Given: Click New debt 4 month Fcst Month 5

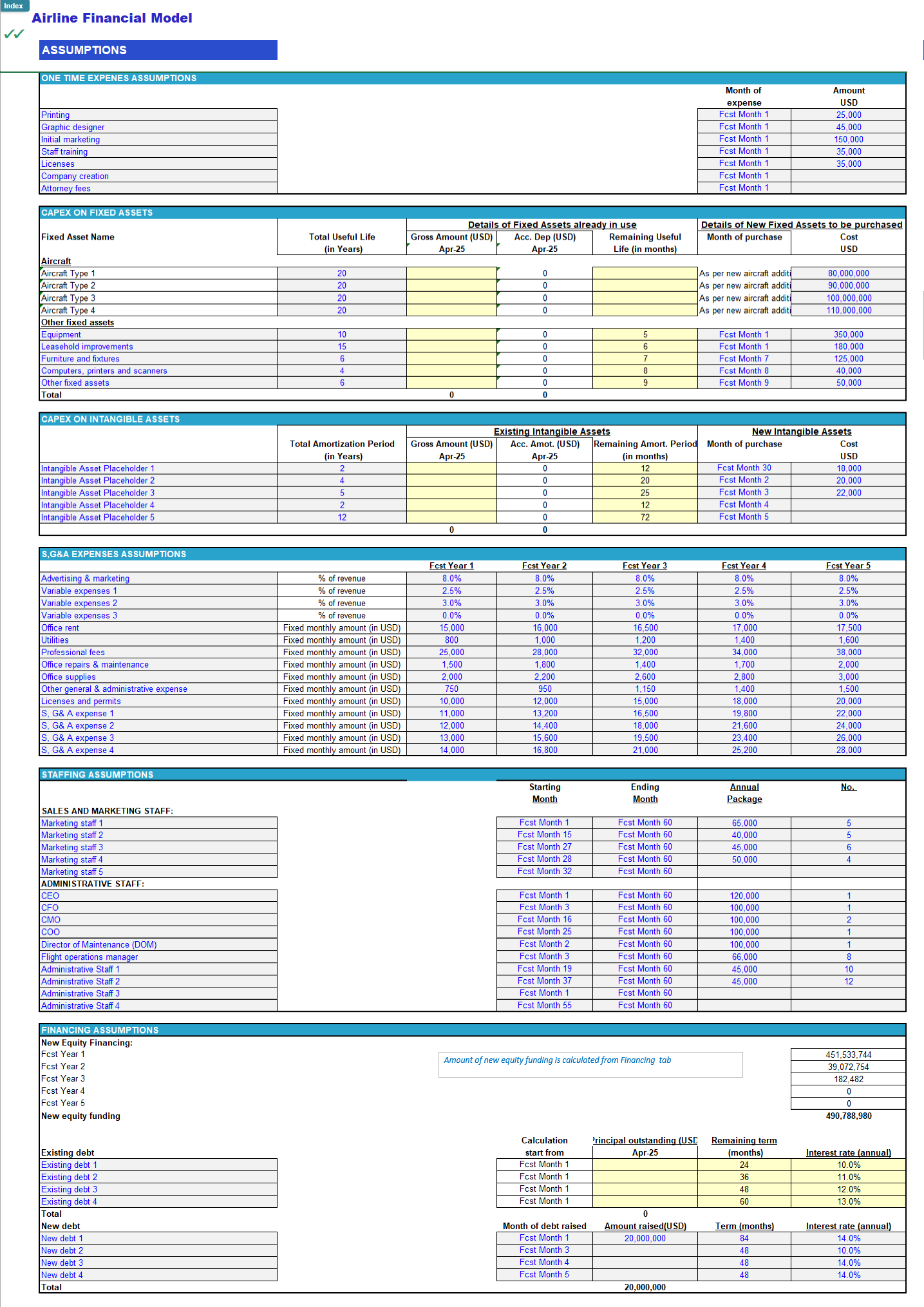Looking at the screenshot, I should coord(545,1275).
